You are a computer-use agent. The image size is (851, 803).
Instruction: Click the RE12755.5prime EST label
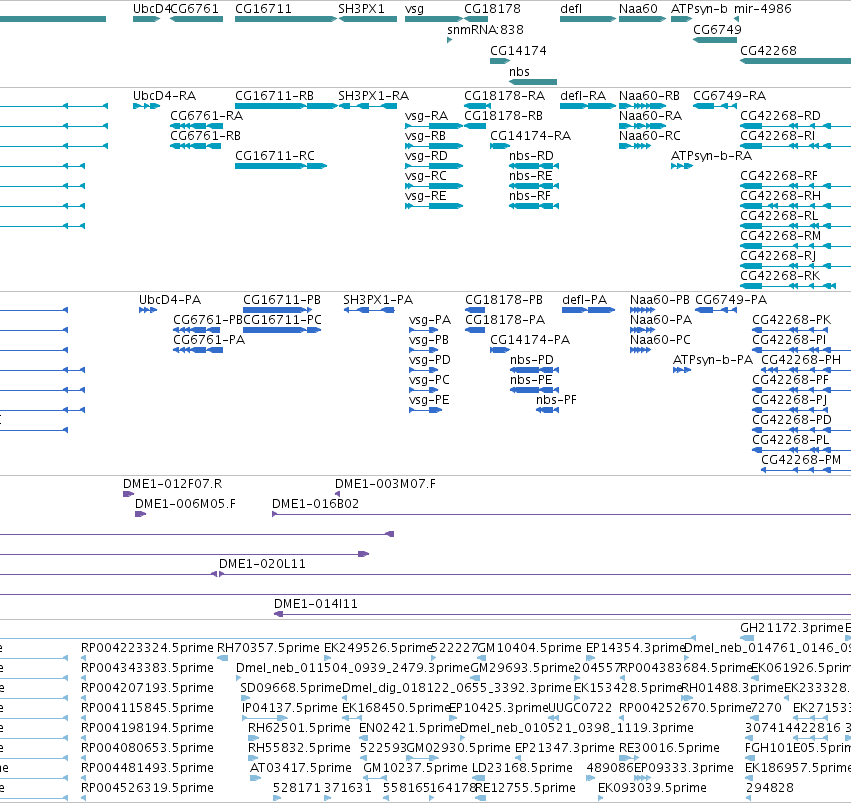(525, 788)
